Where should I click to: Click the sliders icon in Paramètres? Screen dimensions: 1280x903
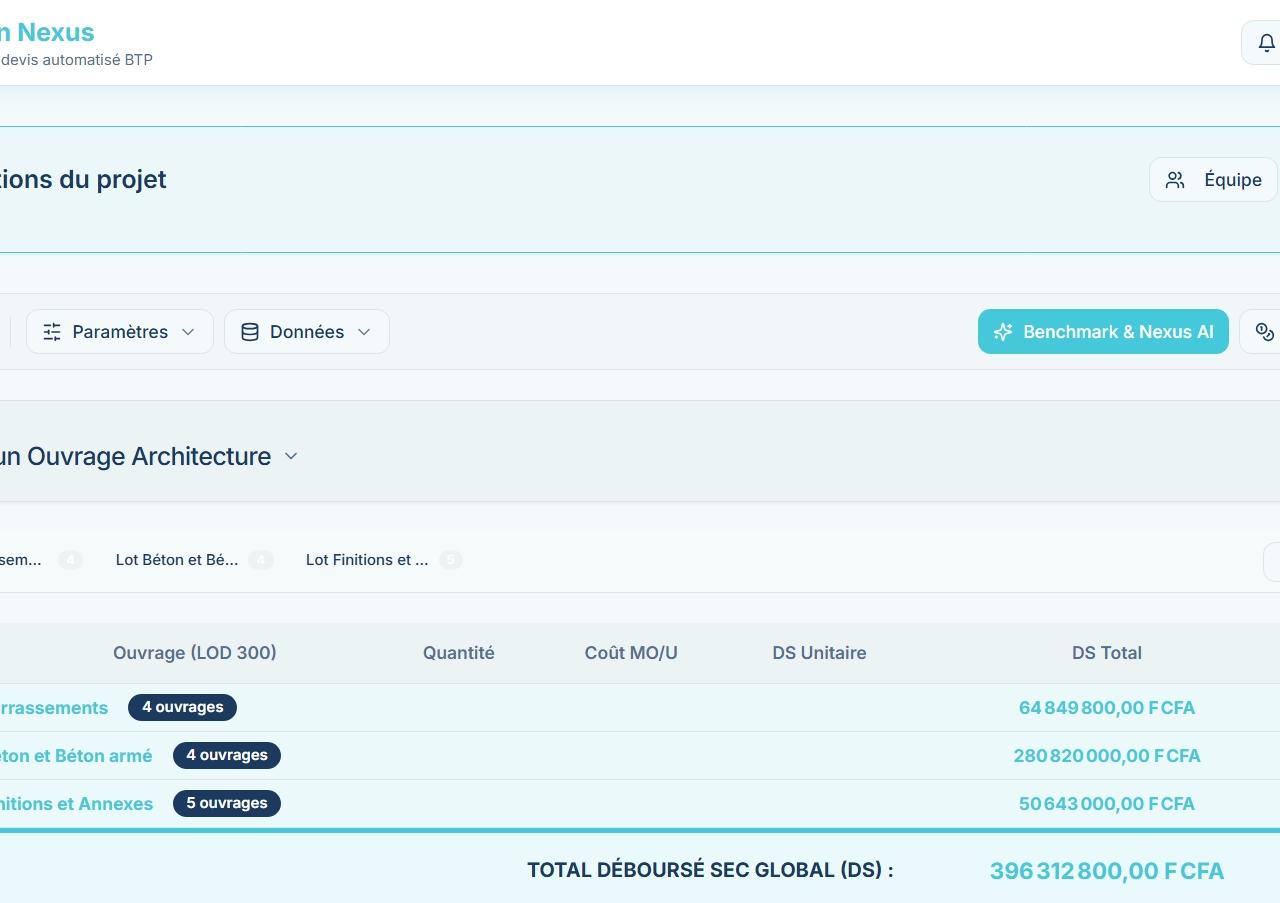[x=52, y=332]
